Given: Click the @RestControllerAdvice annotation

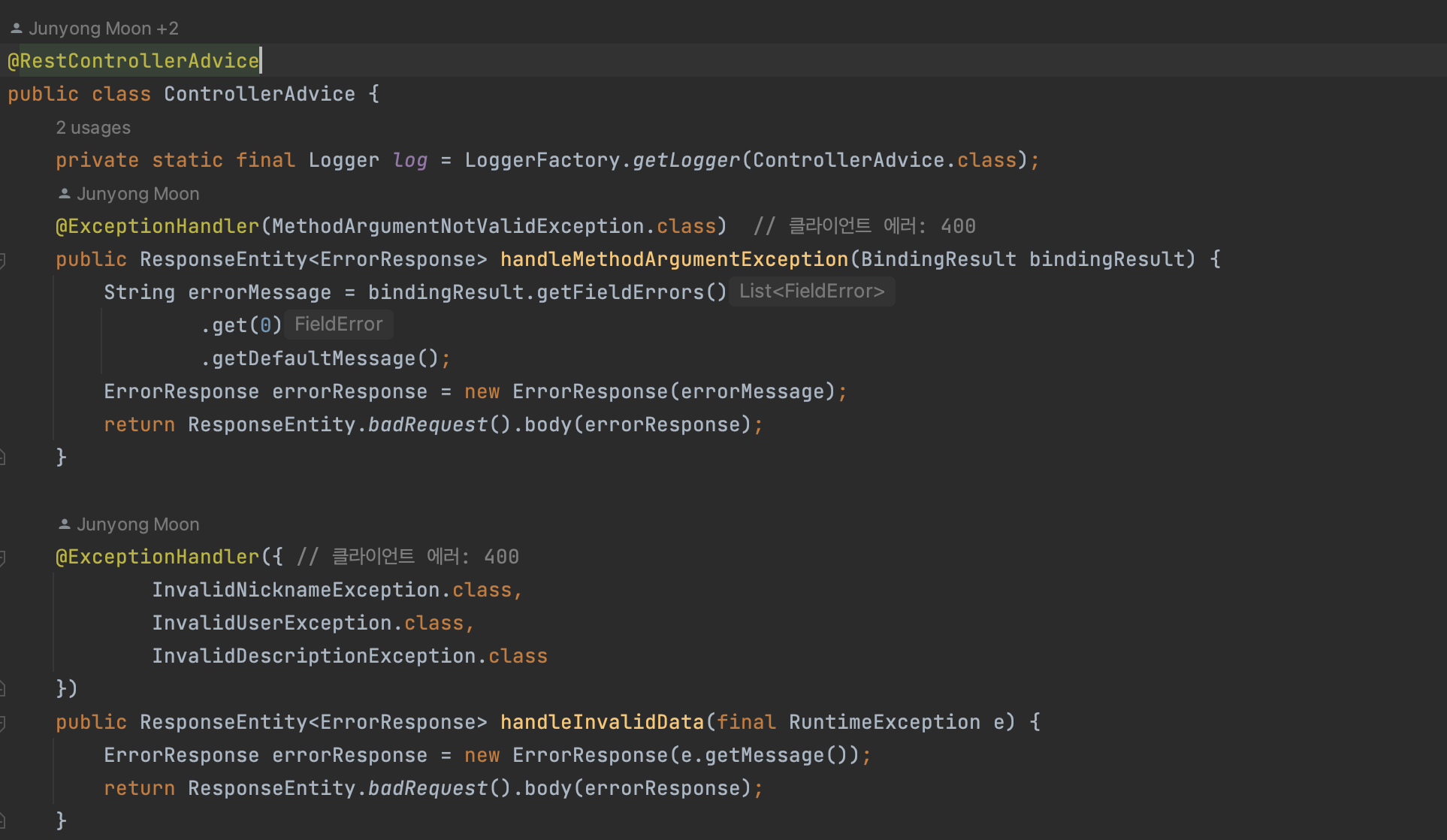Looking at the screenshot, I should [x=134, y=61].
